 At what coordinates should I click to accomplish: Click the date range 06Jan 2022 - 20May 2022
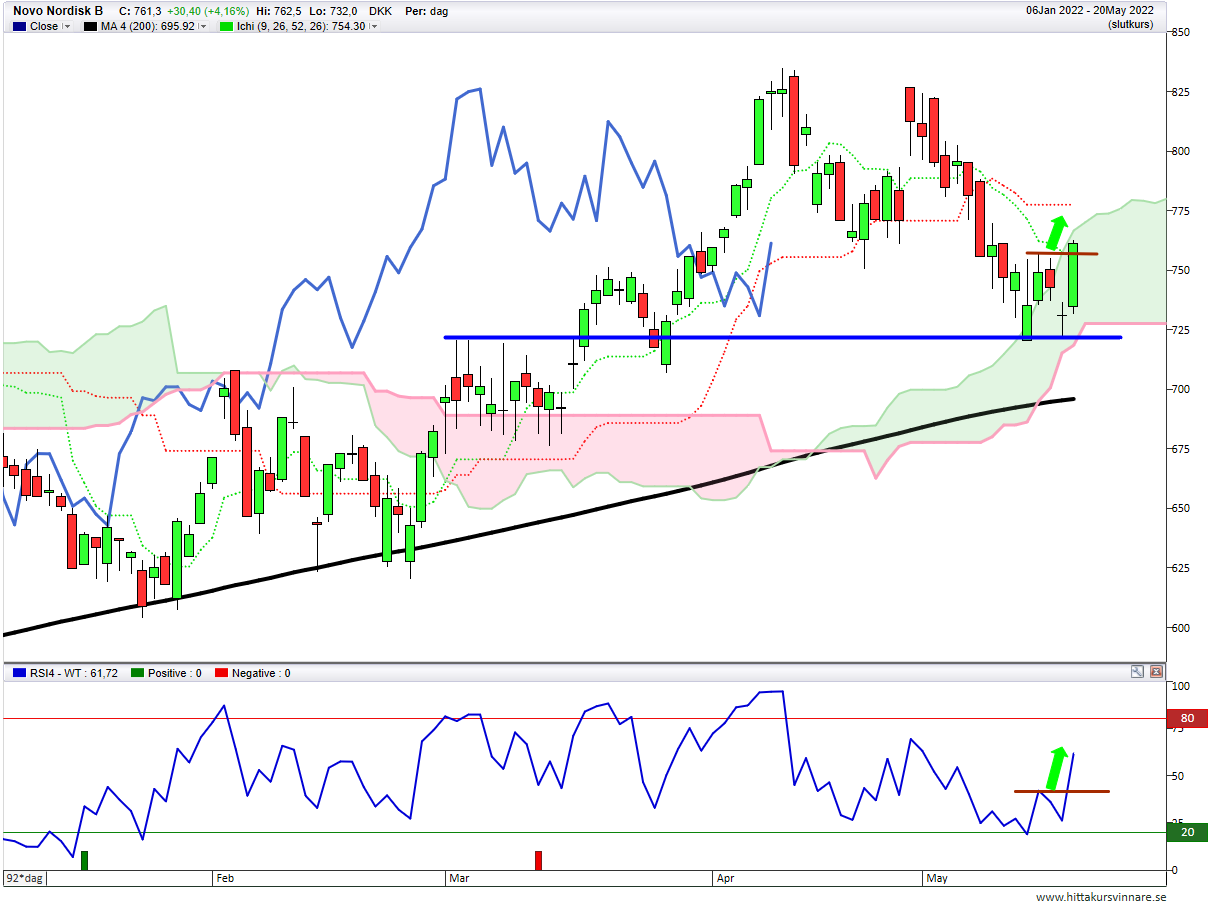(1090, 11)
